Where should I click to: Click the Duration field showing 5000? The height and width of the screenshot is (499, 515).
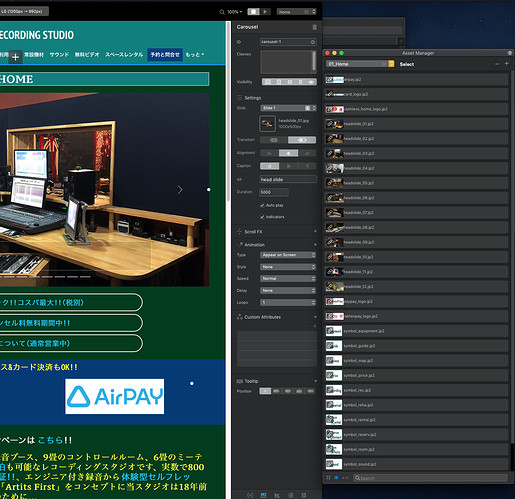point(274,192)
